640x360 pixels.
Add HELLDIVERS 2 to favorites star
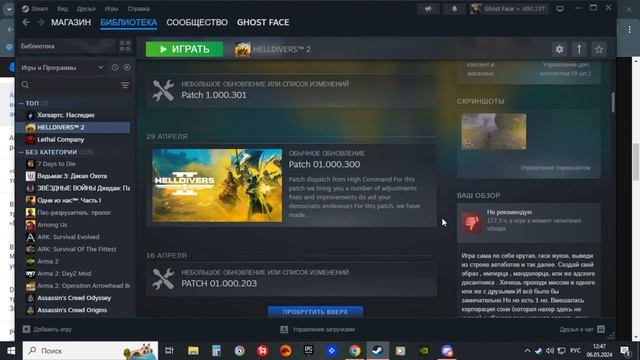(x=599, y=49)
